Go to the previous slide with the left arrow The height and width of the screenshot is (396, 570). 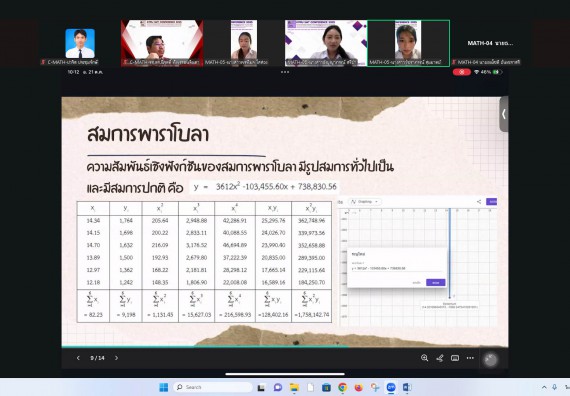(x=78, y=358)
